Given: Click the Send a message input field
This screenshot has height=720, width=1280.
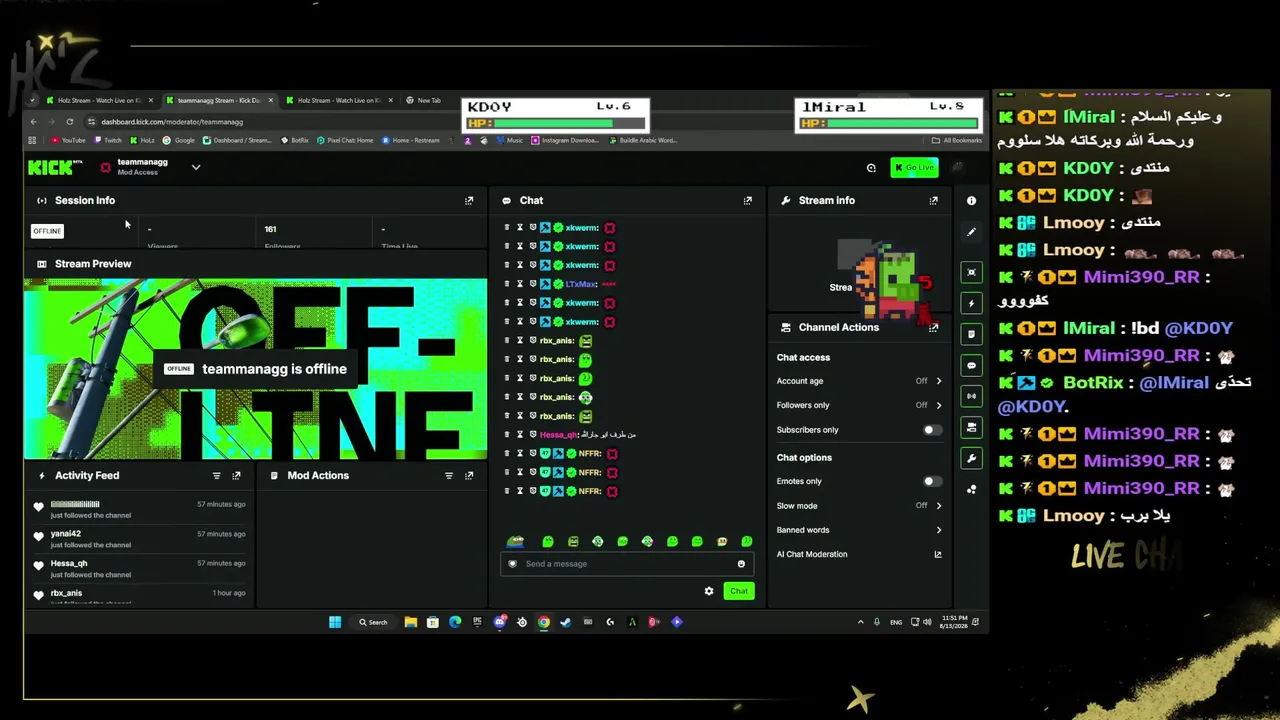Looking at the screenshot, I should tap(627, 564).
